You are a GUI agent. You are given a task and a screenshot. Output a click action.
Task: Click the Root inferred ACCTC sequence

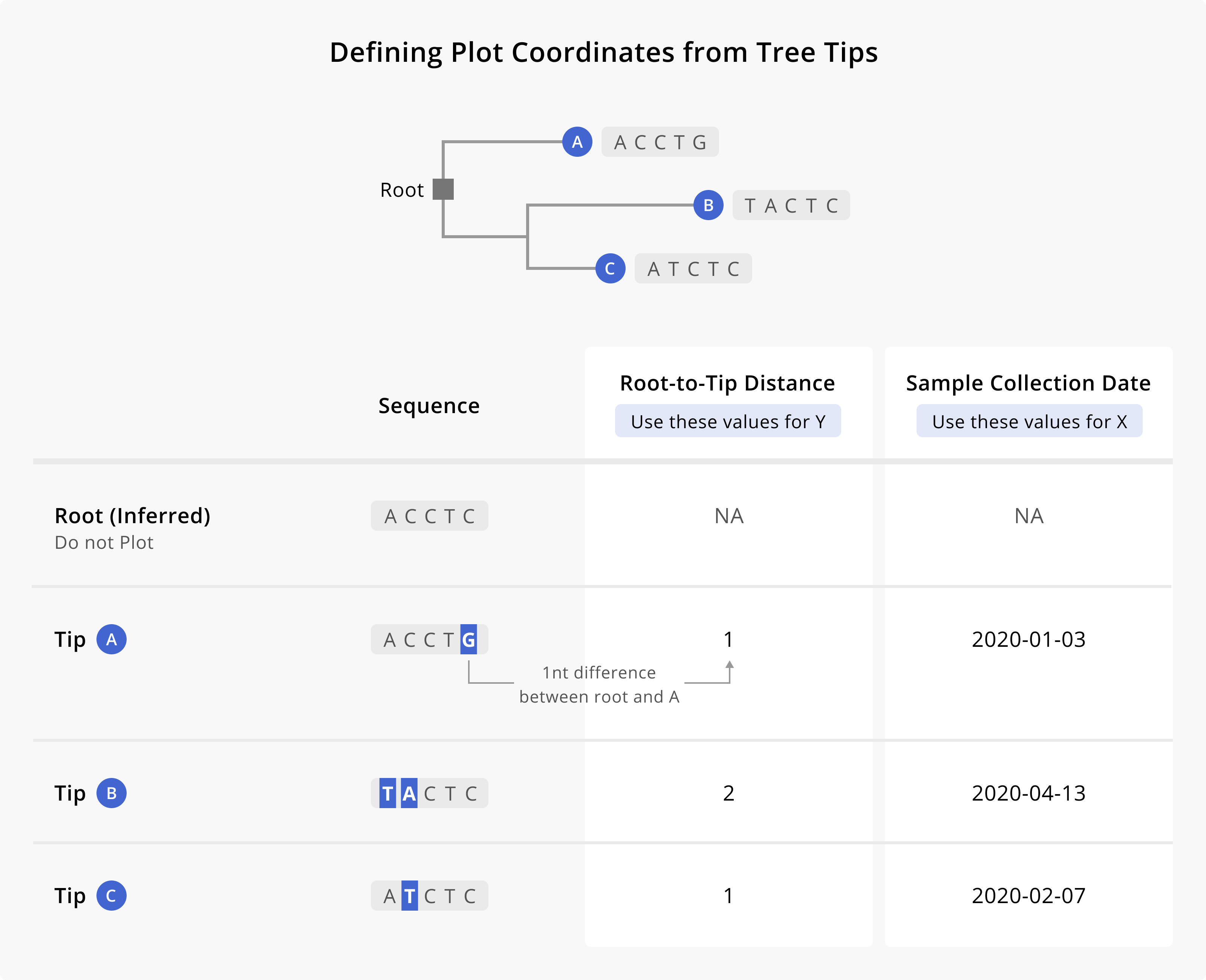coord(429,516)
